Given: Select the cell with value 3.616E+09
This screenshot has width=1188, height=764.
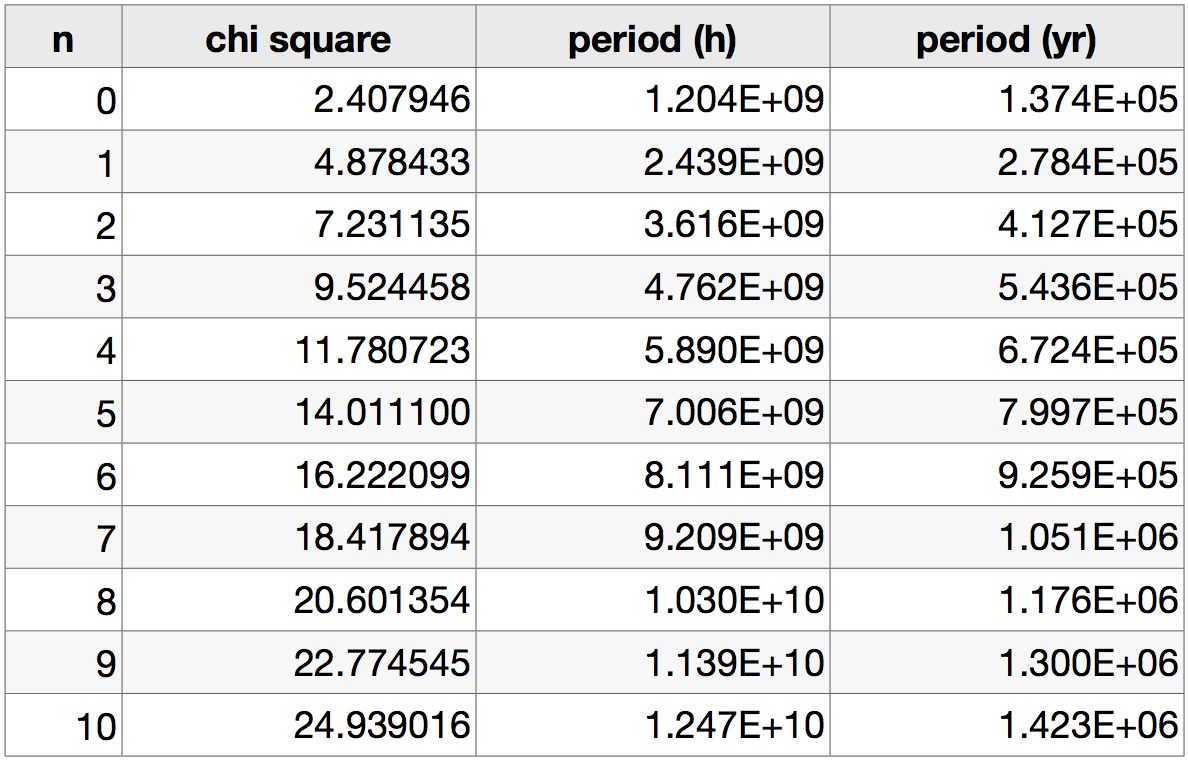Looking at the screenshot, I should click(652, 224).
